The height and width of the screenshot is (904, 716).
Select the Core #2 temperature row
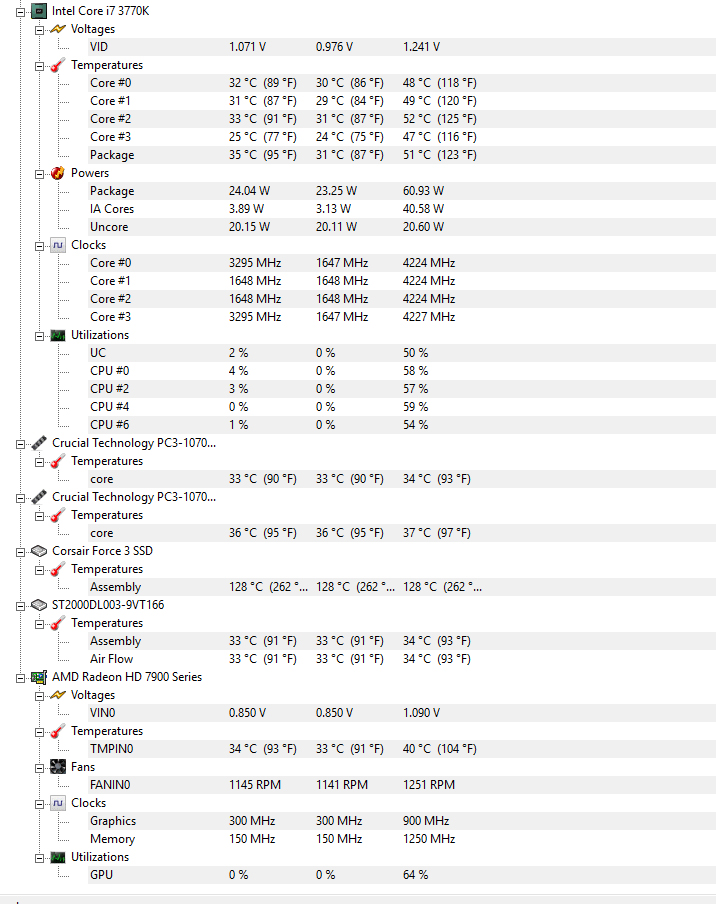pyautogui.click(x=110, y=119)
